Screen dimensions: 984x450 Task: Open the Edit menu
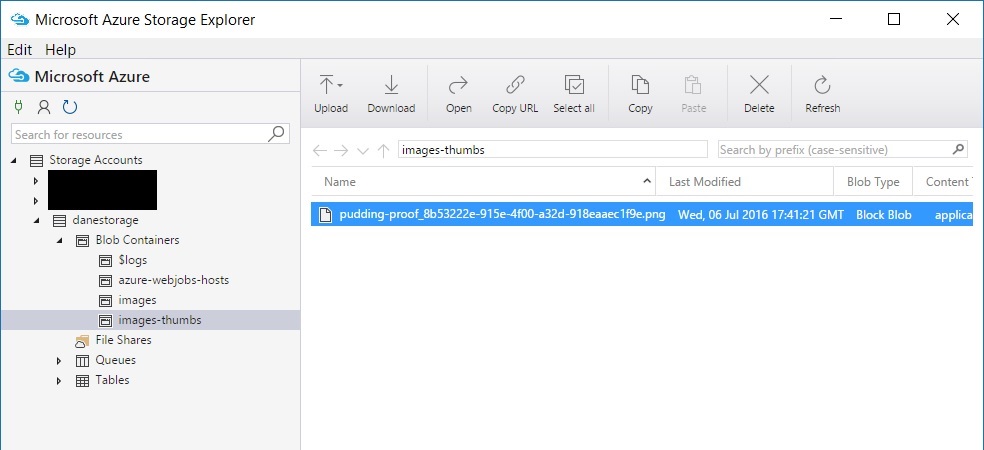[19, 50]
